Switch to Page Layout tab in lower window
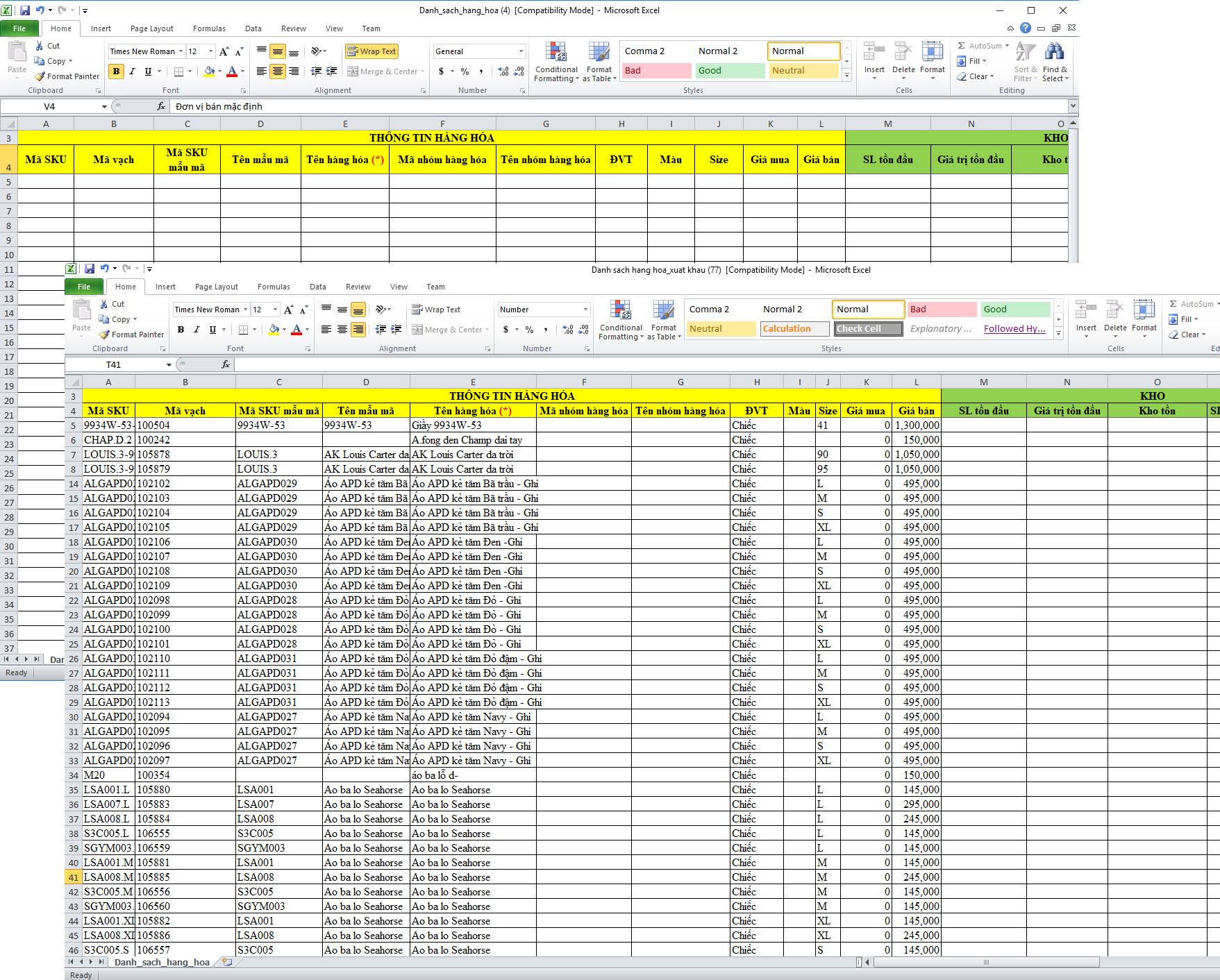 (216, 287)
